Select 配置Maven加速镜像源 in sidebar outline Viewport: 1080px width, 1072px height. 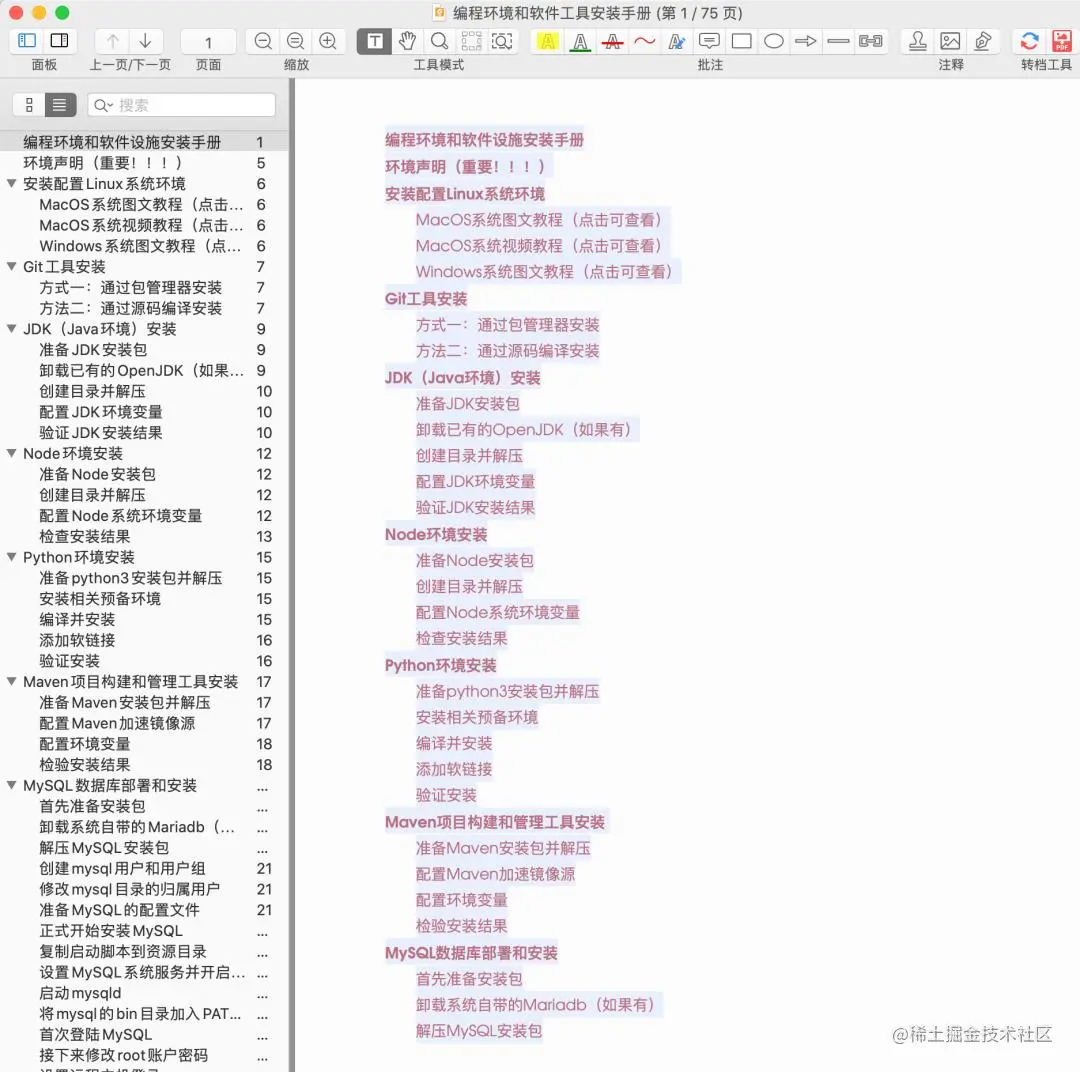pyautogui.click(x=143, y=723)
